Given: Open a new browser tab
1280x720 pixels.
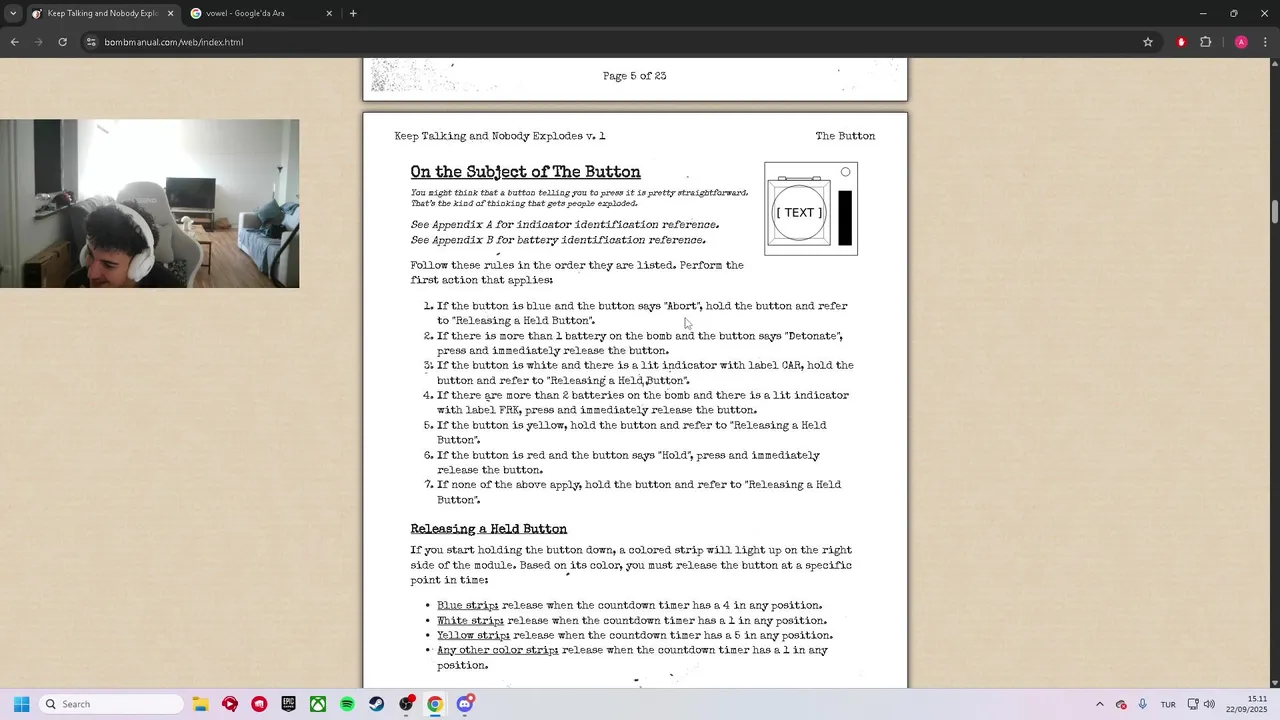Looking at the screenshot, I should (353, 13).
